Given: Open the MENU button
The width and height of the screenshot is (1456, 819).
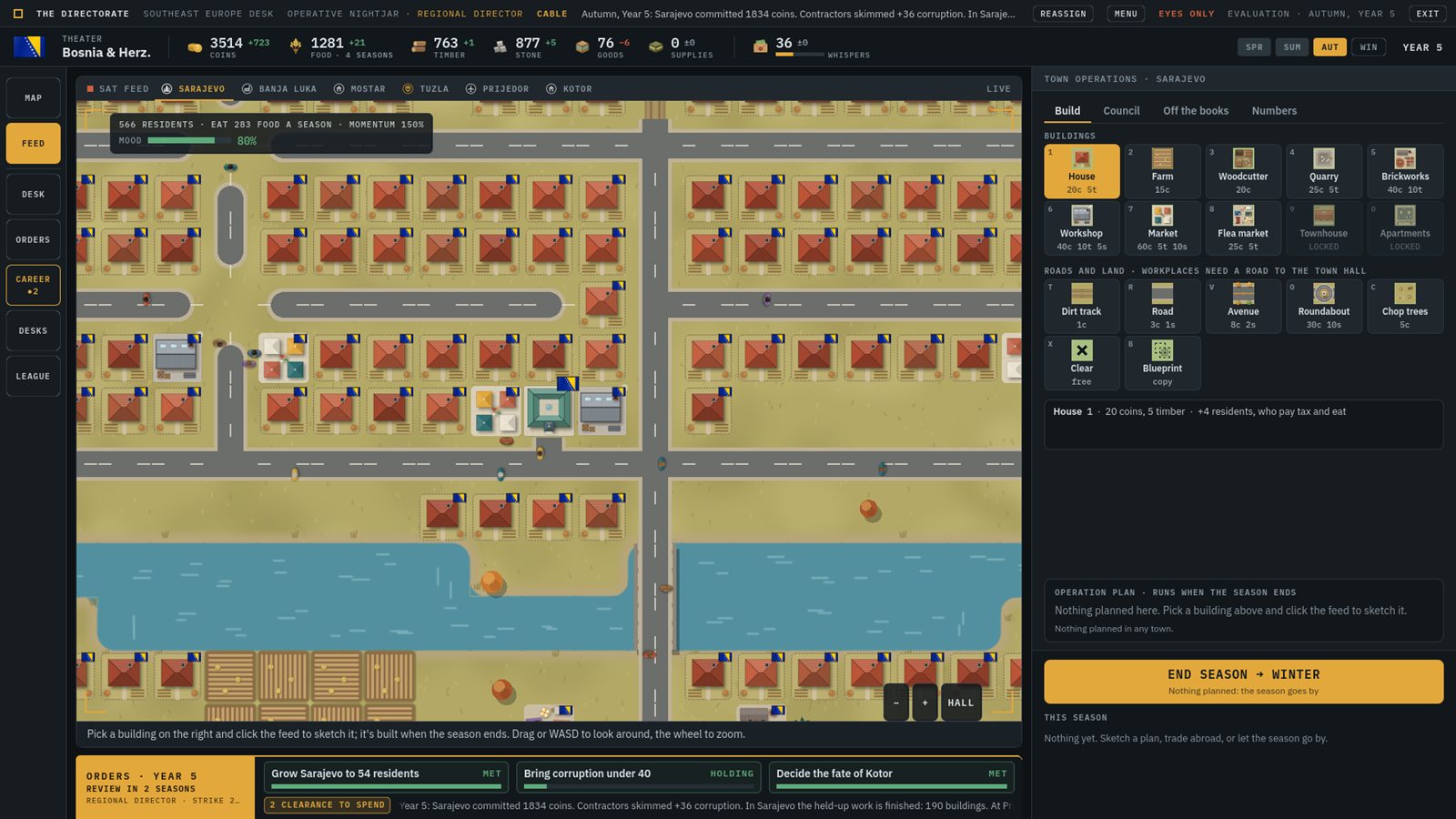Looking at the screenshot, I should [x=1126, y=14].
